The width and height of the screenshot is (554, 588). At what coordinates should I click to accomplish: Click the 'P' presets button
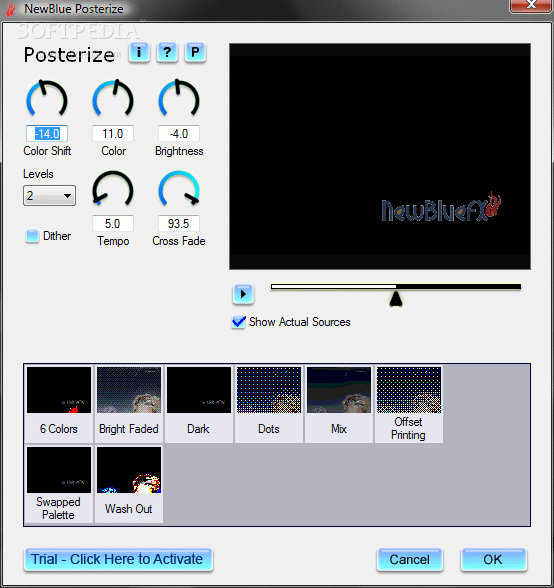coord(195,52)
